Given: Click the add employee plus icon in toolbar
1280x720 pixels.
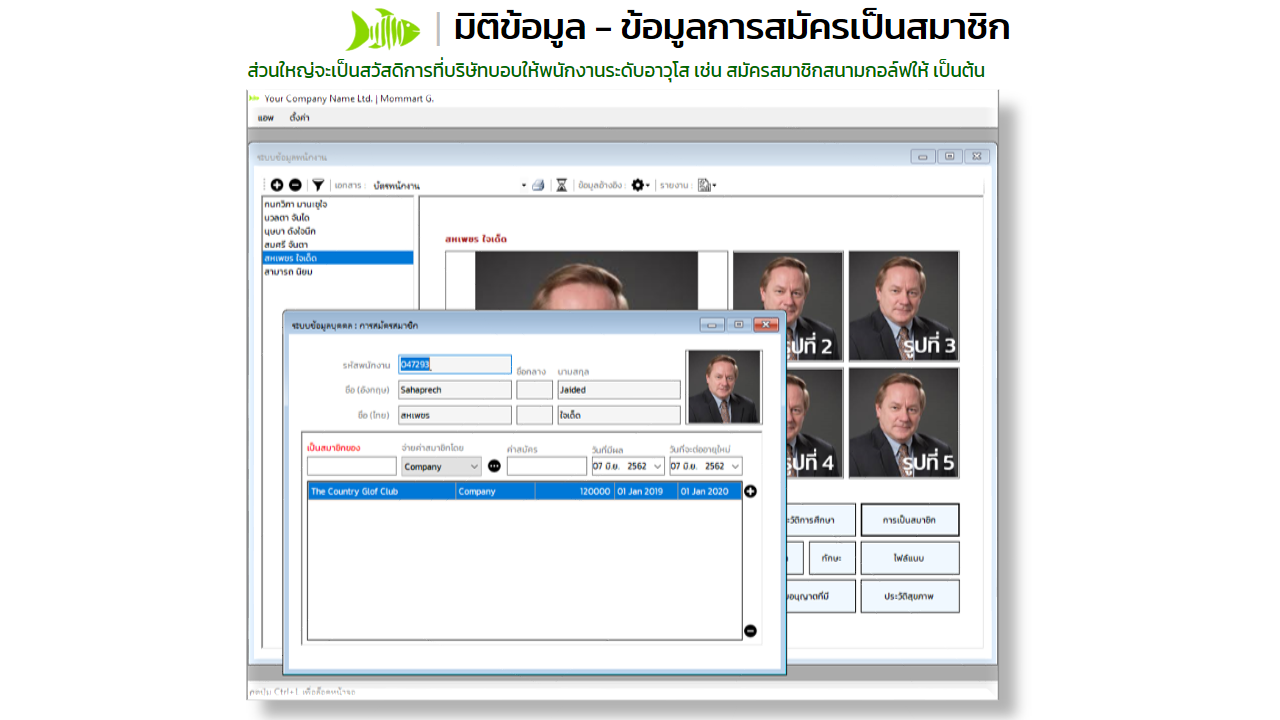Looking at the screenshot, I should 277,185.
